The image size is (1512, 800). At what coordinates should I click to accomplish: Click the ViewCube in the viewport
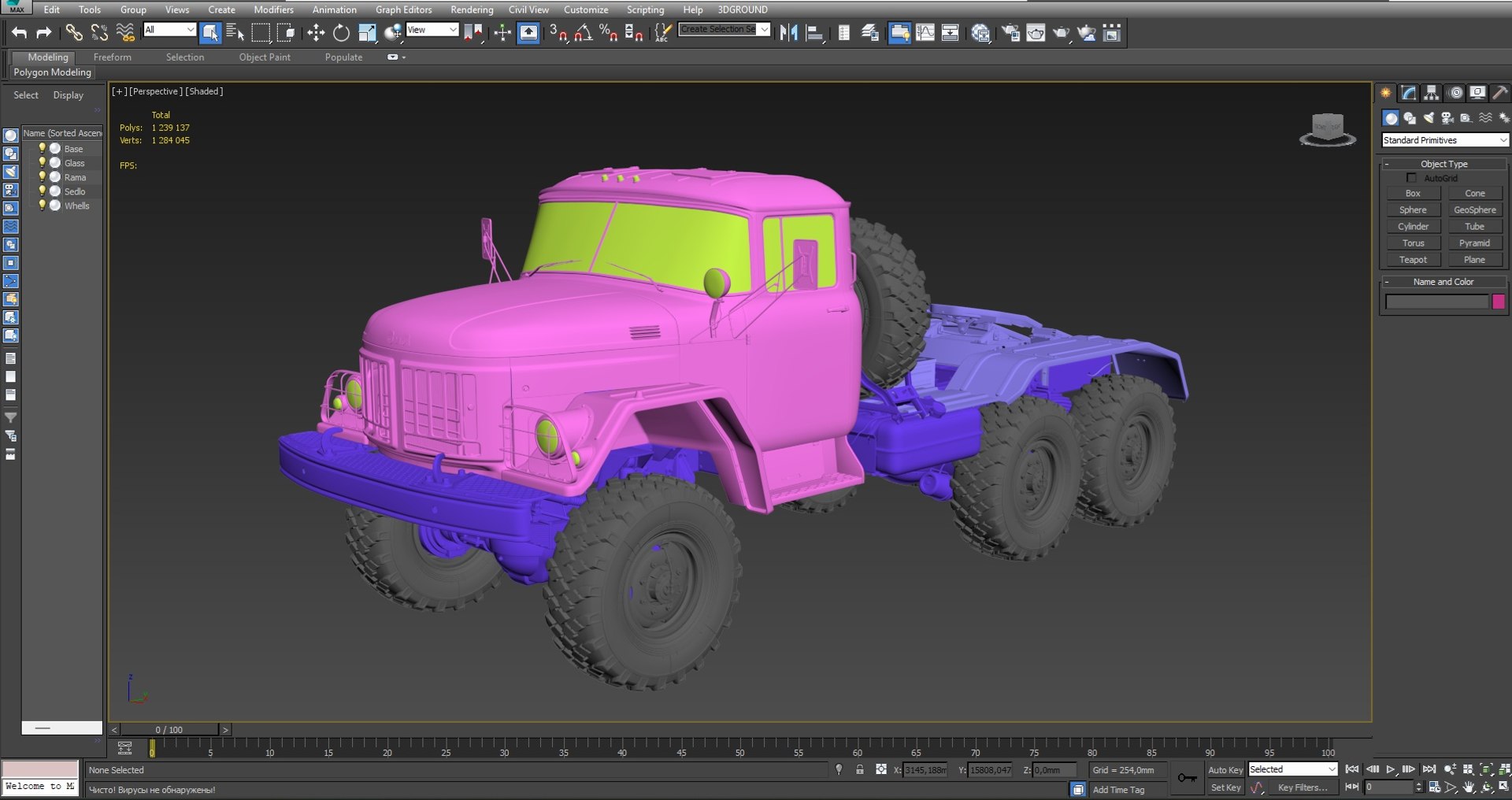pyautogui.click(x=1328, y=128)
